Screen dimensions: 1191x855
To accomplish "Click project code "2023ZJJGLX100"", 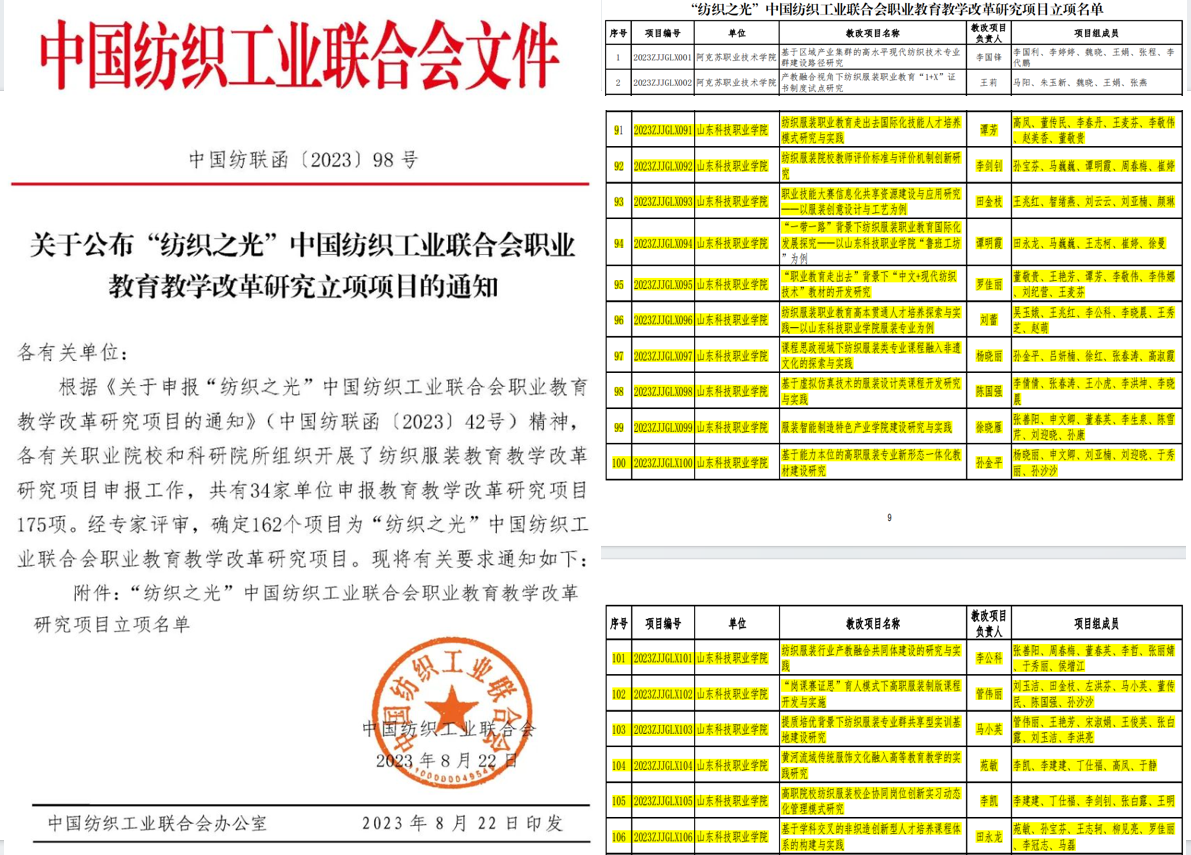I will (x=662, y=463).
